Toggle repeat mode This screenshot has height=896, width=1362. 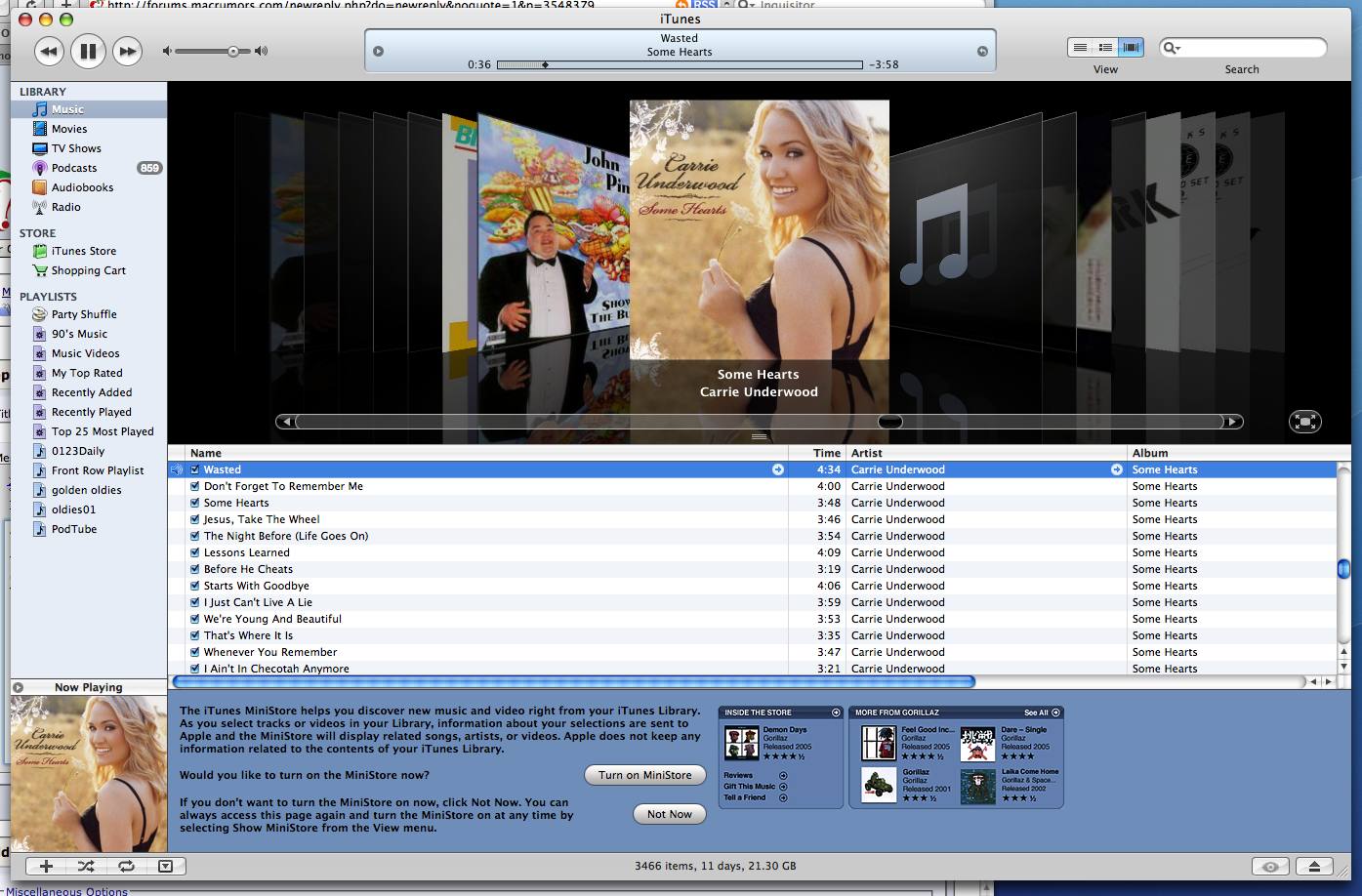coord(126,866)
